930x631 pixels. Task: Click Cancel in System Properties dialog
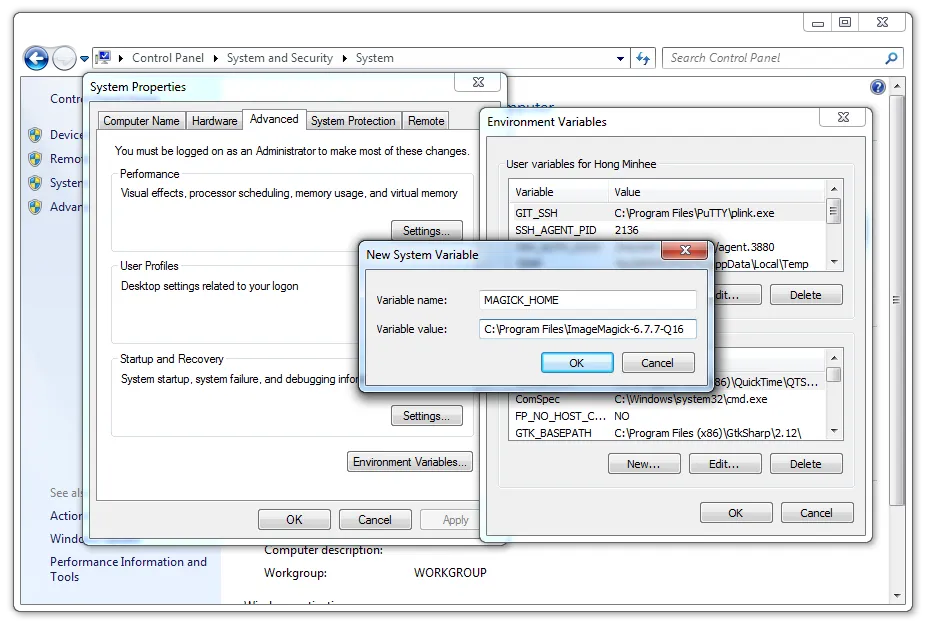[x=375, y=520]
